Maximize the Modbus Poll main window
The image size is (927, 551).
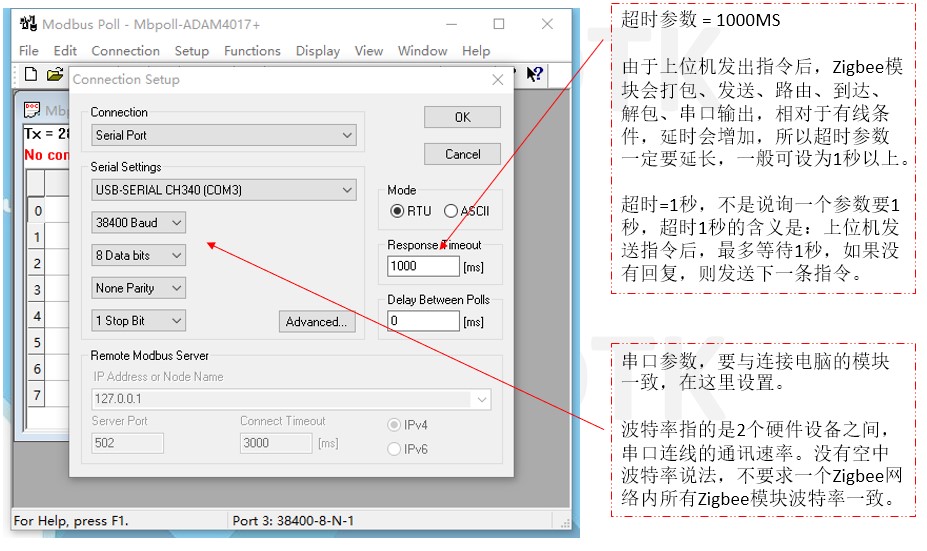pos(499,24)
